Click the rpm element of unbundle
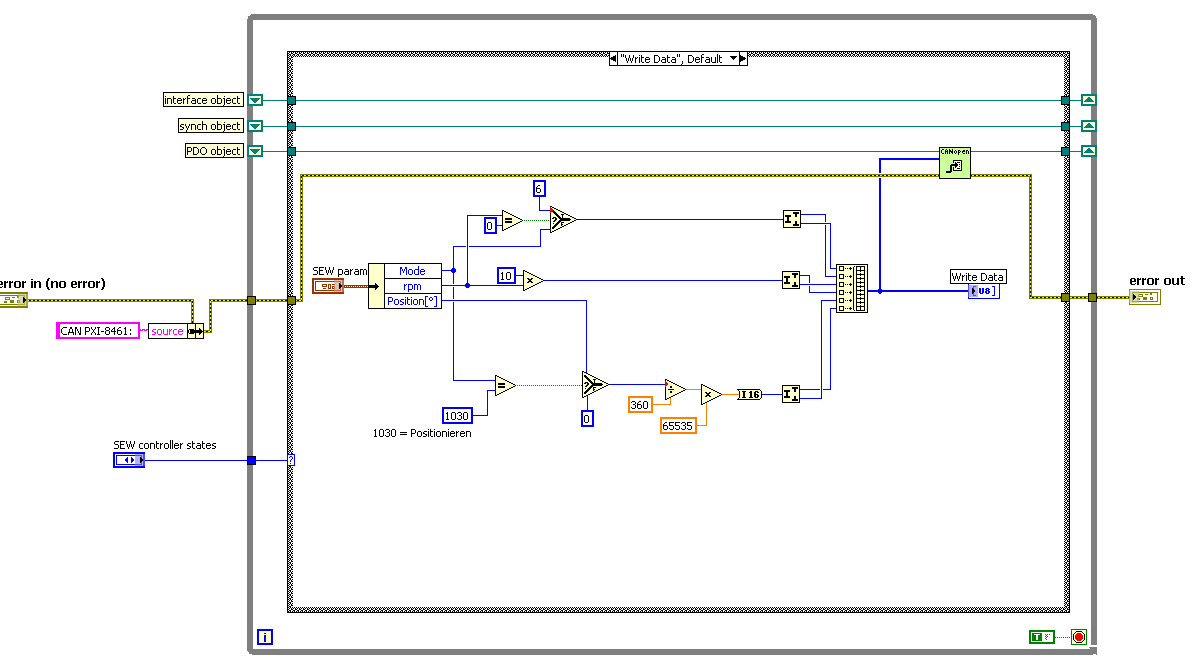 (x=413, y=286)
